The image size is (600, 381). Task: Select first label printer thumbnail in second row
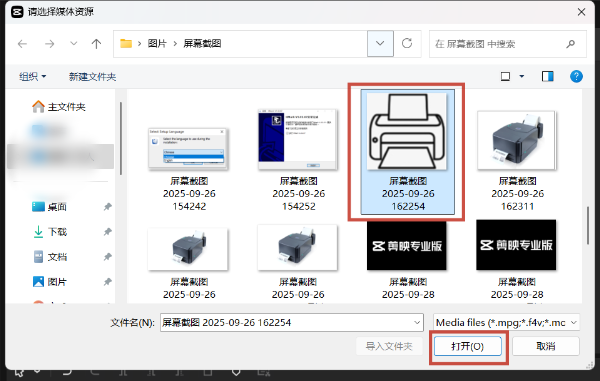188,249
